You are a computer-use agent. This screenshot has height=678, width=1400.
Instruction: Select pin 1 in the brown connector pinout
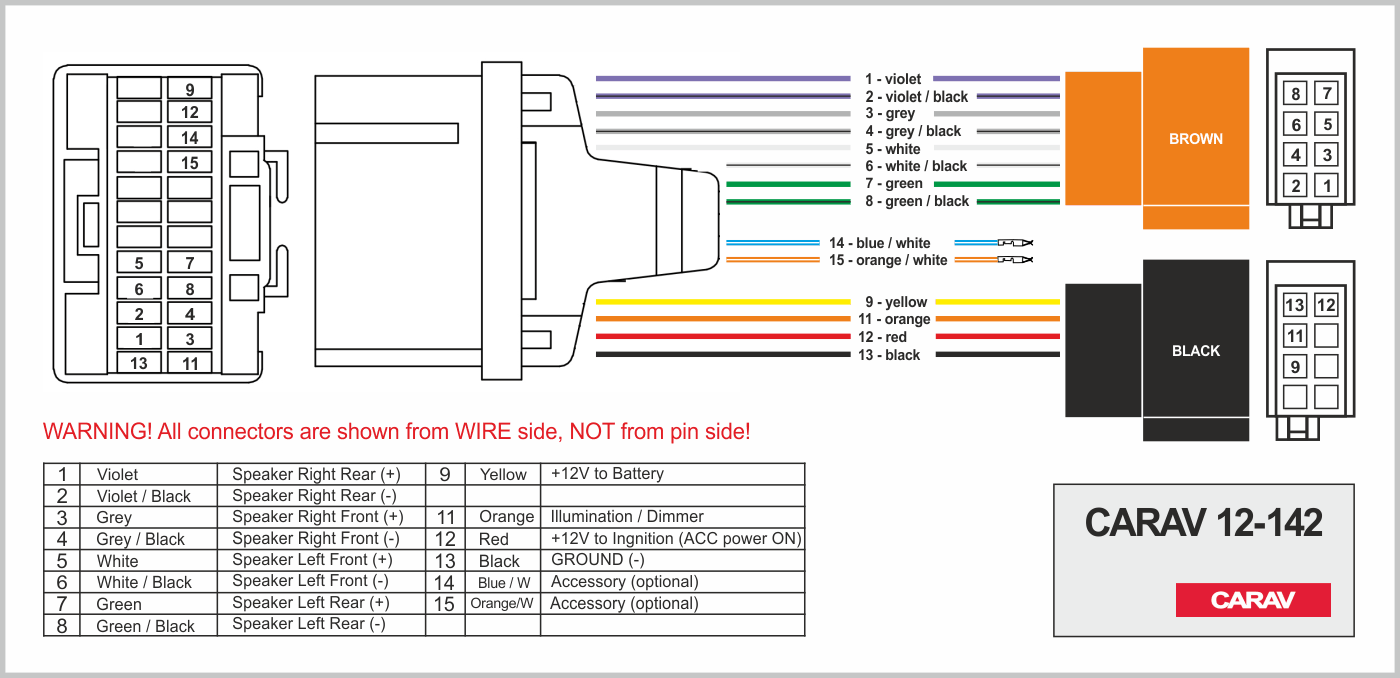[1327, 186]
